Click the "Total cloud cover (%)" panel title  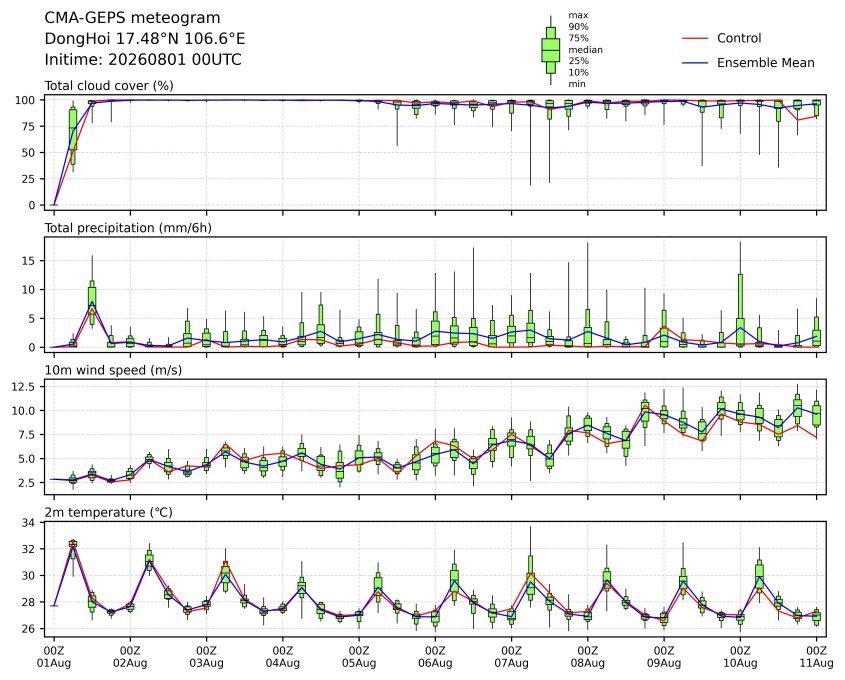[109, 86]
